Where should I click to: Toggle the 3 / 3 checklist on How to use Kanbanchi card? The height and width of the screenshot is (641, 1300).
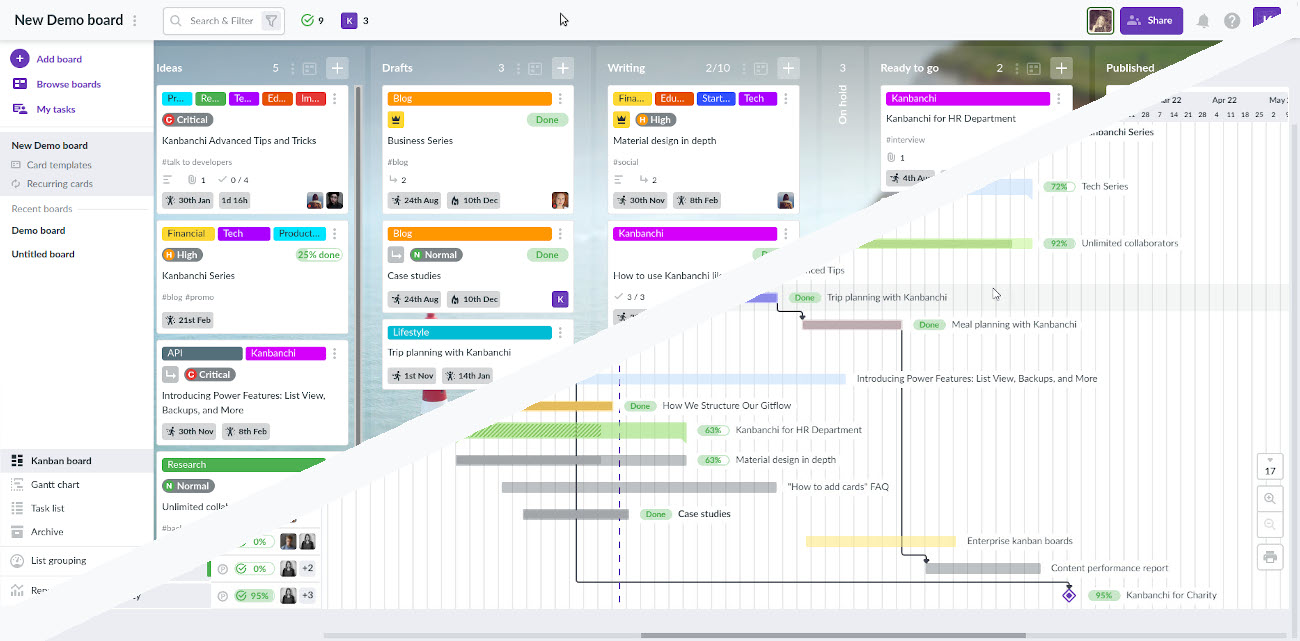[630, 297]
